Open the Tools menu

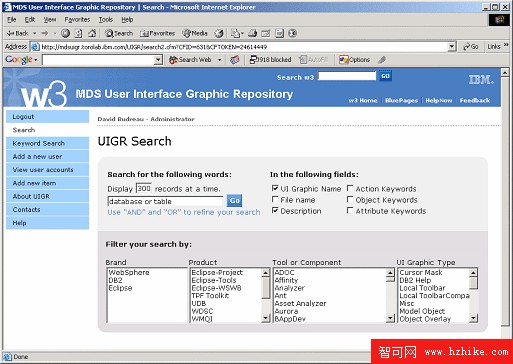106,20
